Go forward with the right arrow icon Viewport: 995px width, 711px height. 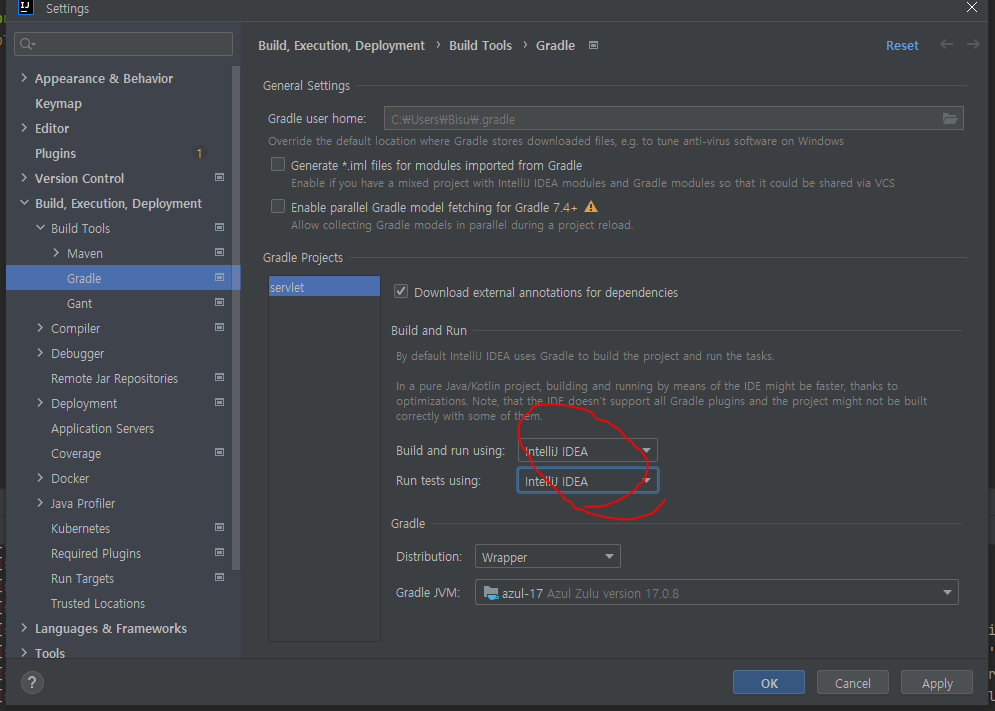(973, 44)
